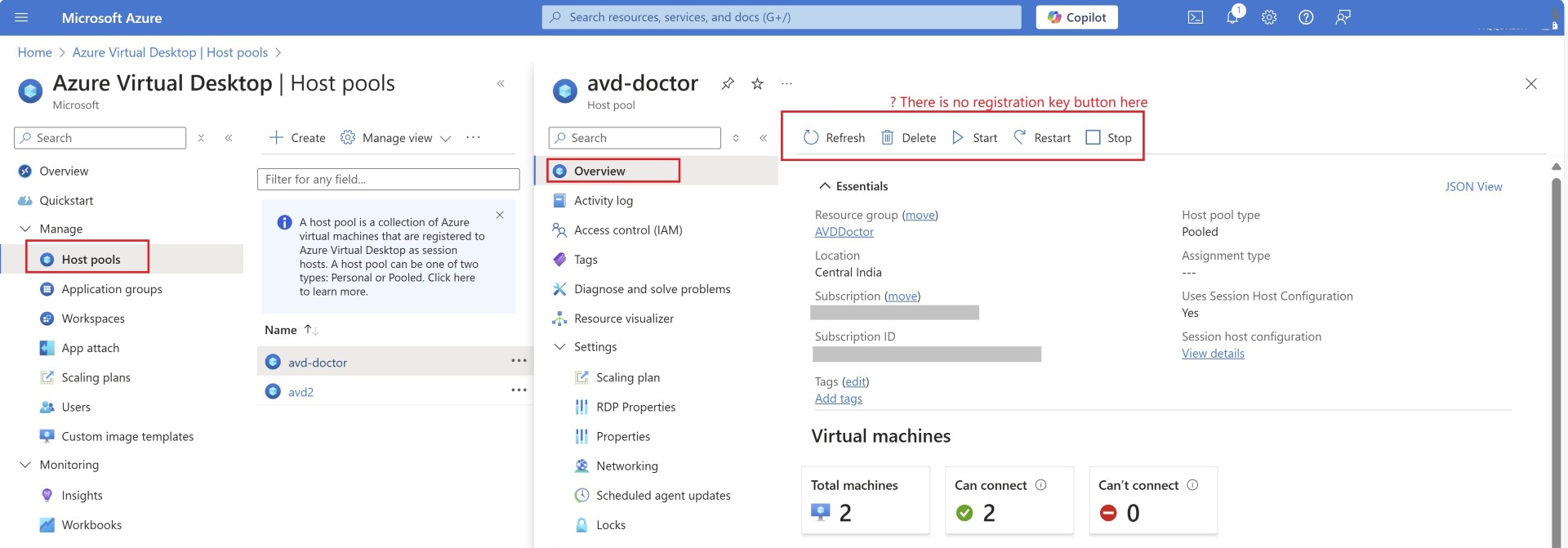The height and width of the screenshot is (548, 1568).
Task: Launch Copilot from the header
Action: [x=1076, y=17]
